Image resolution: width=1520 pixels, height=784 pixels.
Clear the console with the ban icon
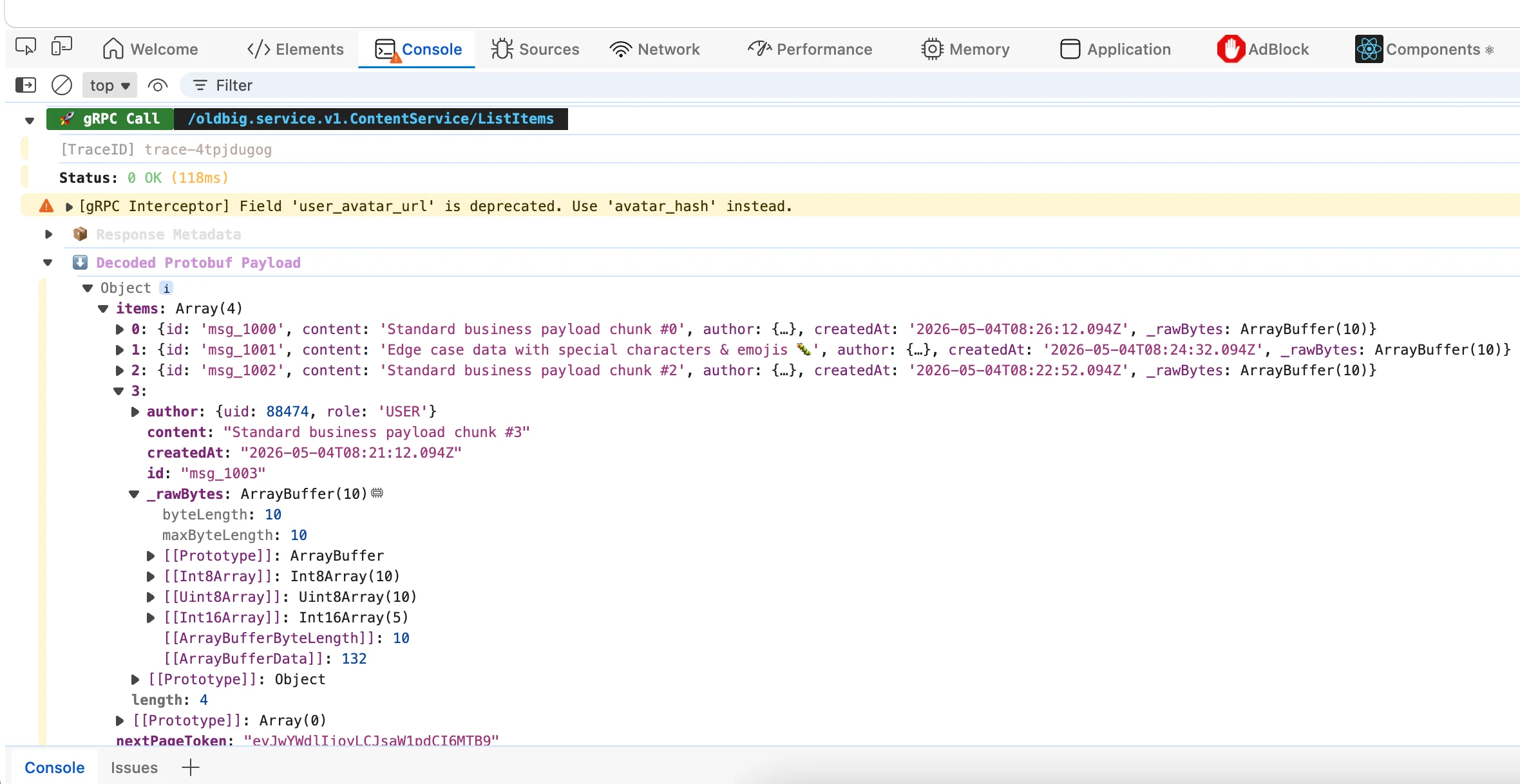tap(62, 85)
